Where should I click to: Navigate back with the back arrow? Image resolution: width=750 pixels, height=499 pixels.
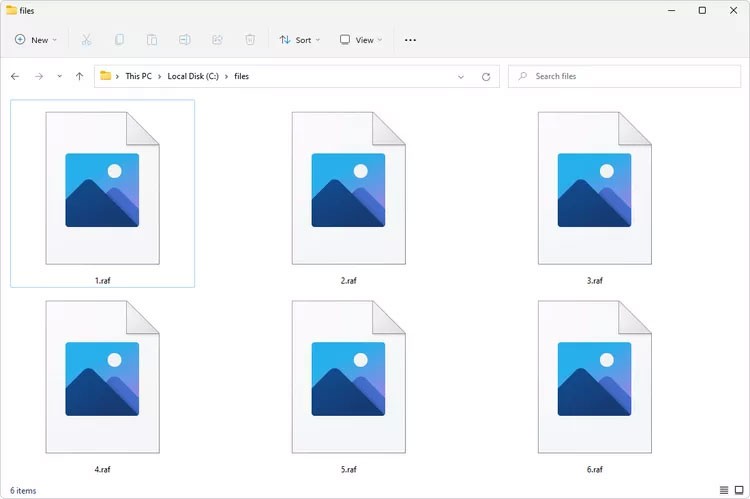tap(15, 76)
